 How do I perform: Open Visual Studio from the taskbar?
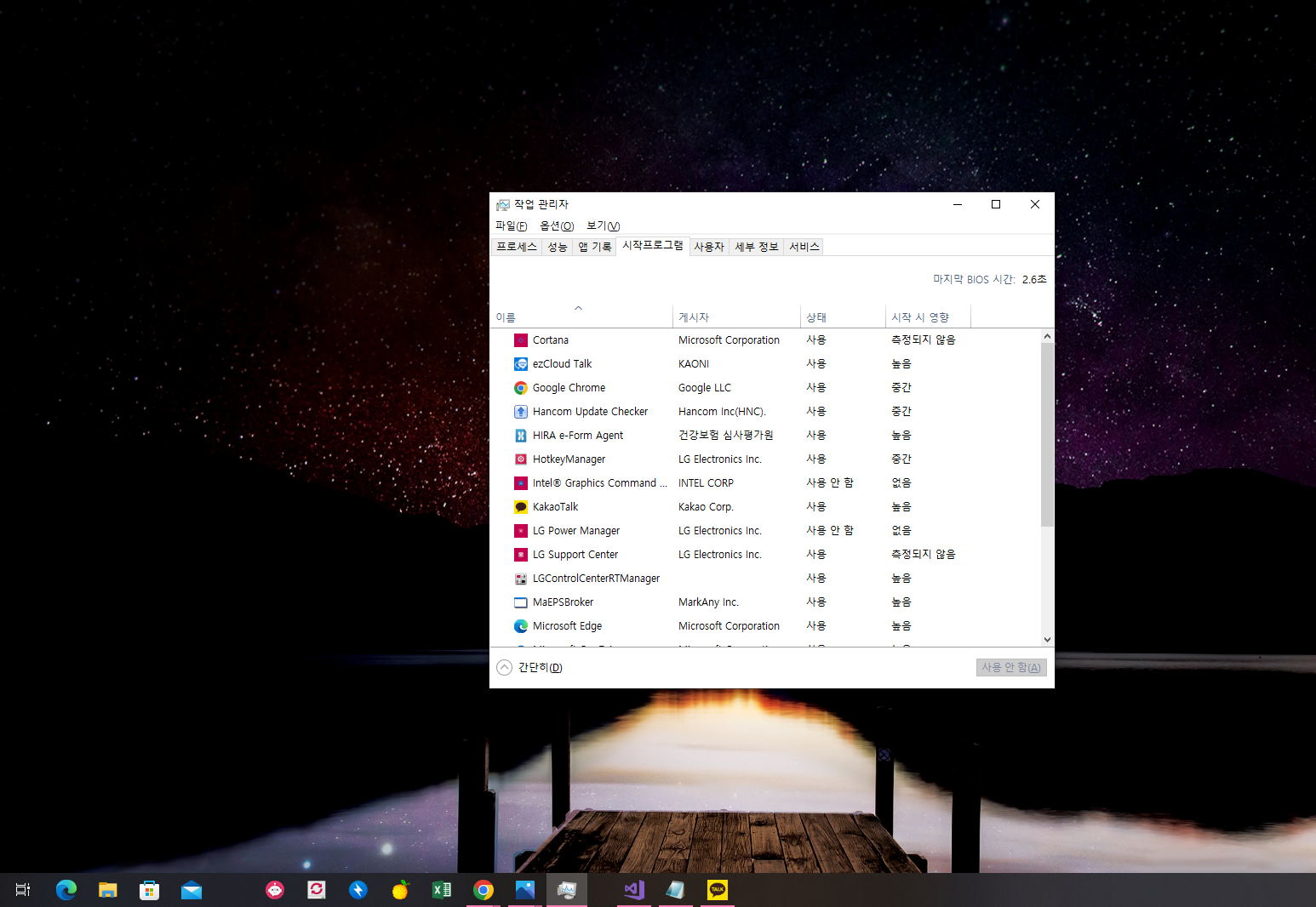click(633, 890)
